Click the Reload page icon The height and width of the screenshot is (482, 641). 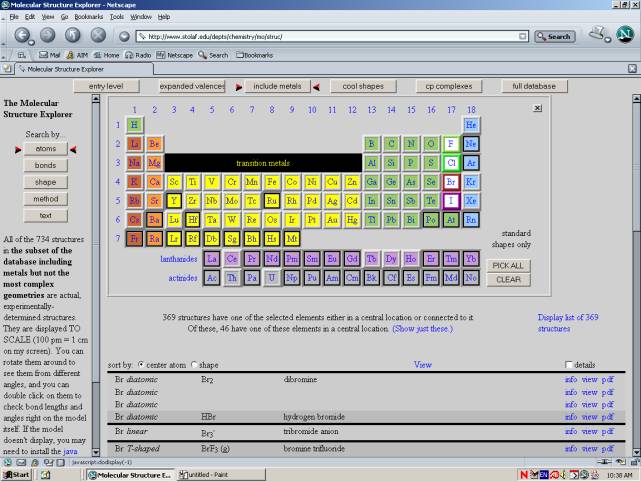pyautogui.click(x=74, y=36)
